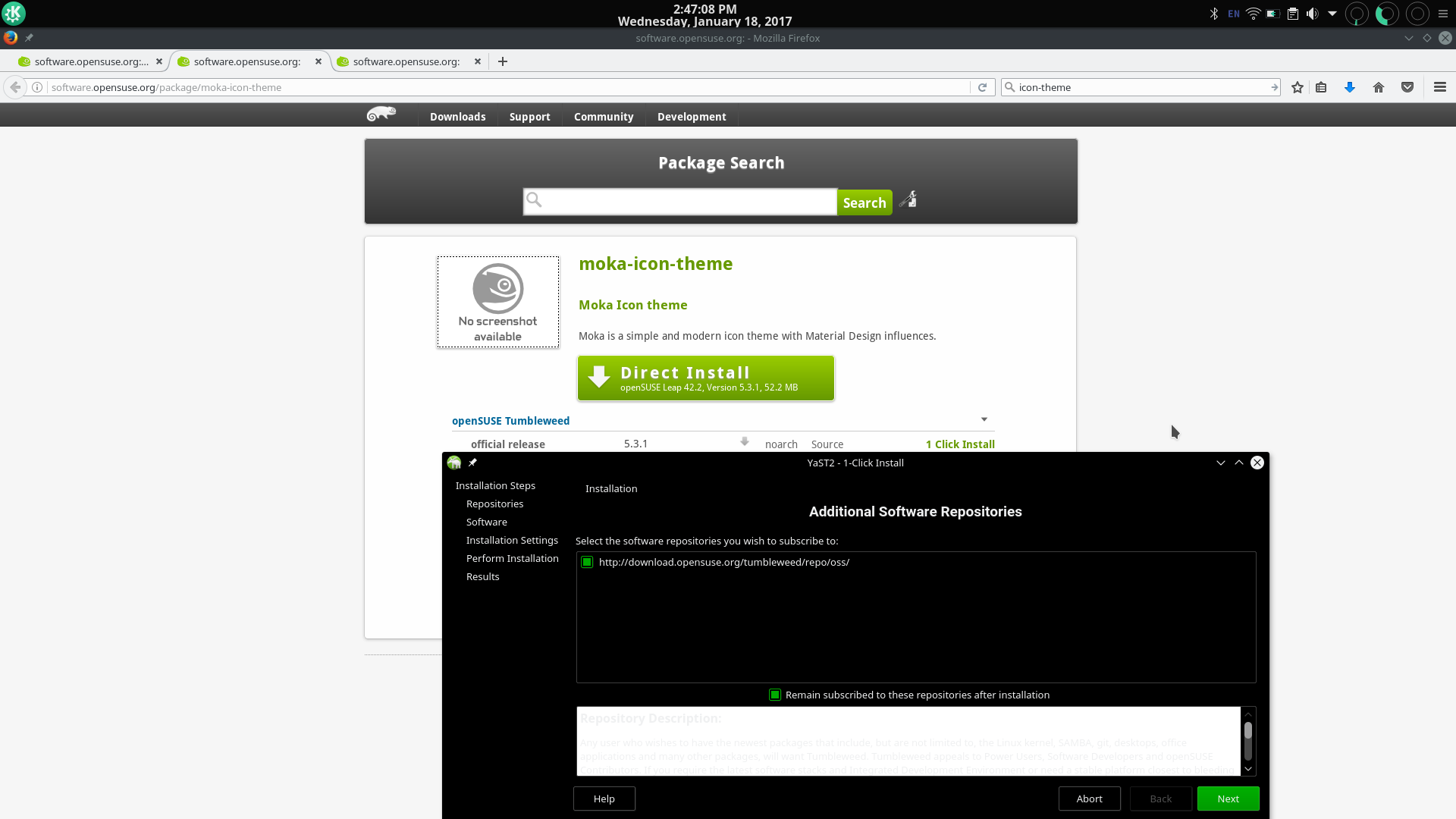Switch to third software.opensuse.org tab
This screenshot has height=819, width=1456.
[407, 61]
